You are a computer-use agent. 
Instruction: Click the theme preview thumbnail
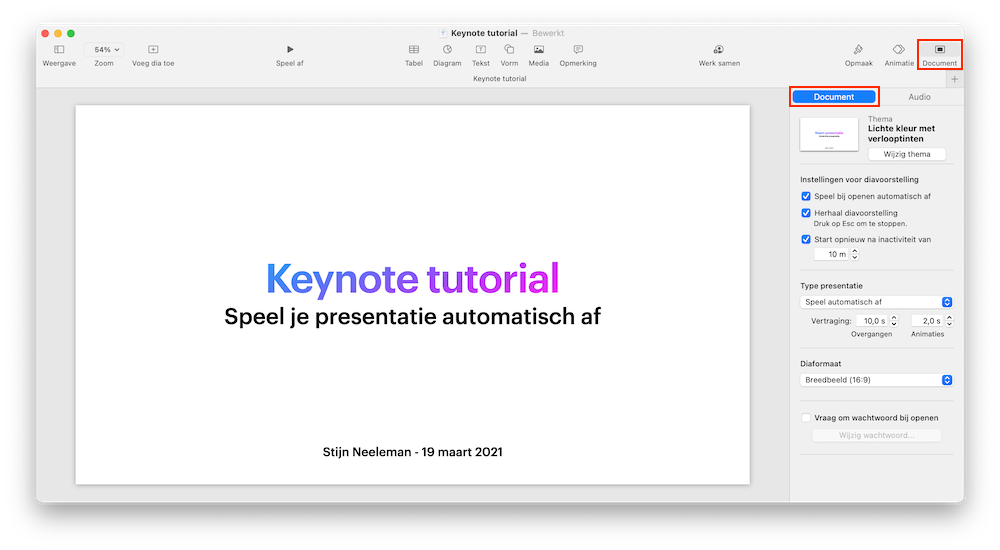pyautogui.click(x=829, y=134)
